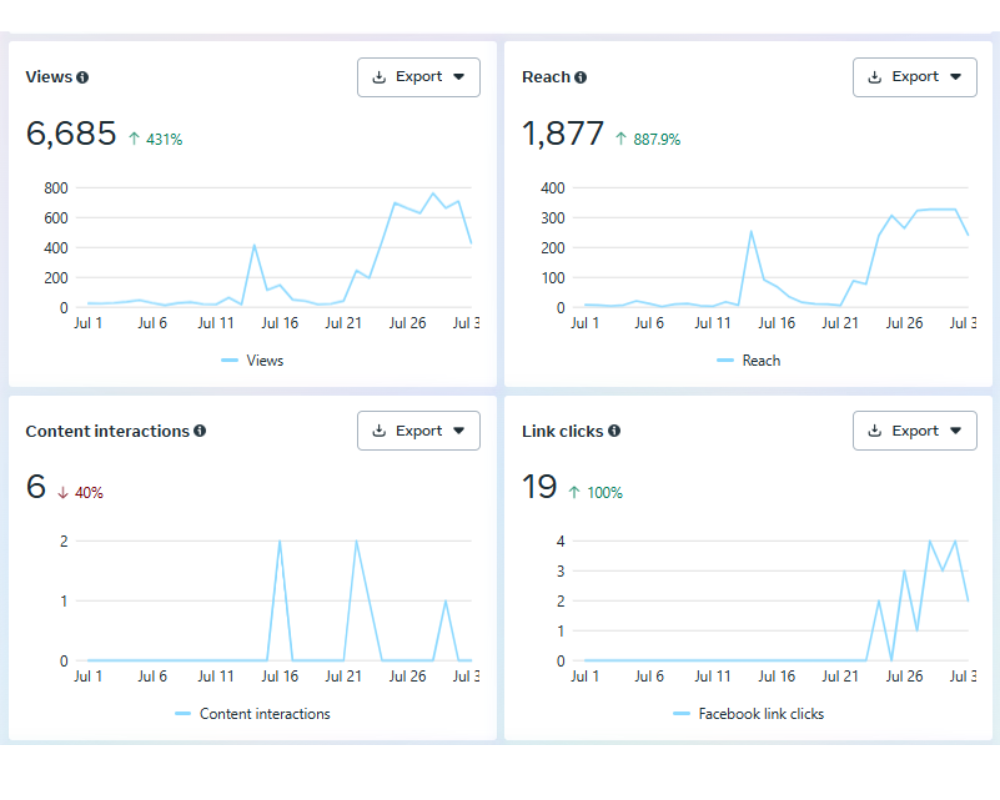
Task: Hide the Facebook link clicks legend series
Action: tap(749, 714)
